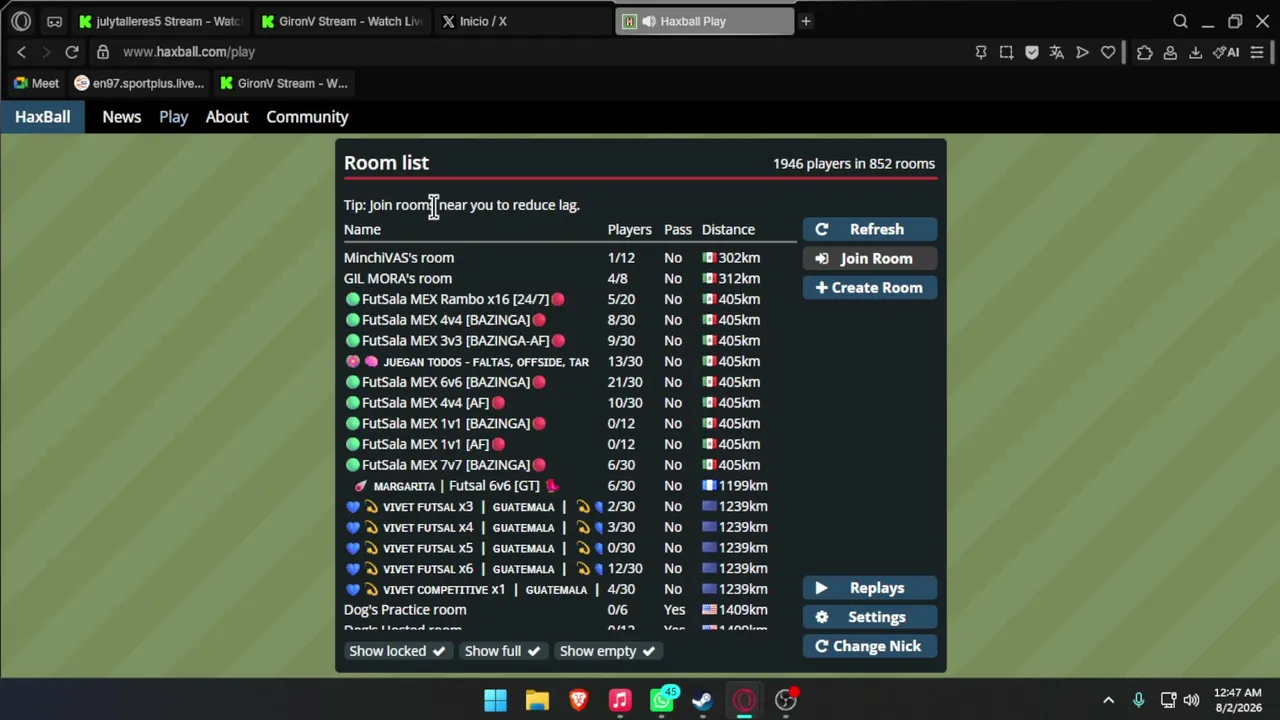The width and height of the screenshot is (1280, 720).
Task: Toggle Show locked rooms filter
Action: [x=397, y=651]
